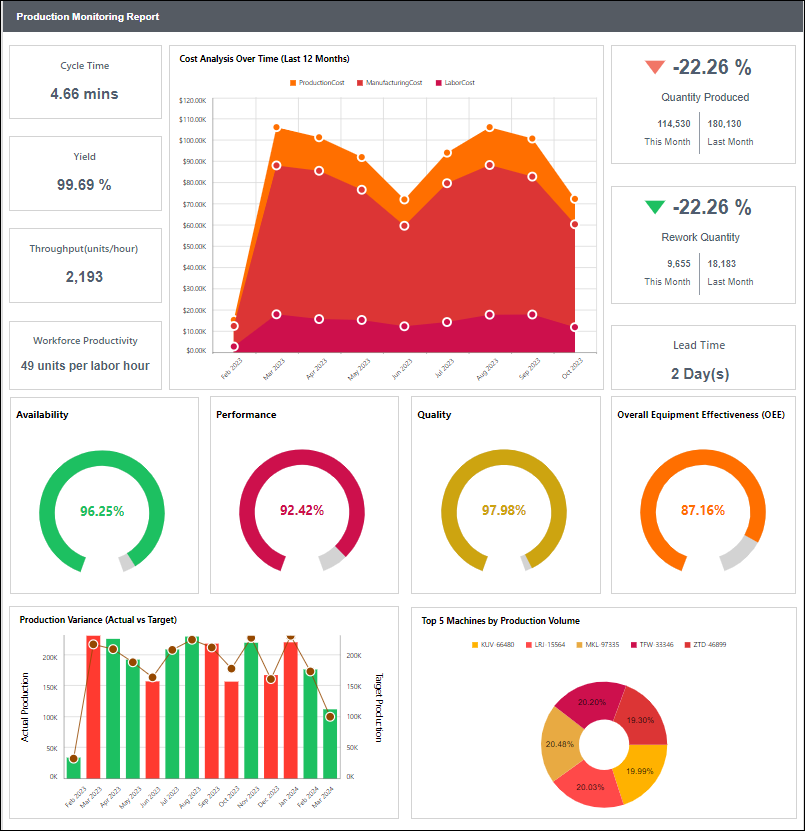The width and height of the screenshot is (805, 831).
Task: Click the 114,530 quantity produced figure
Action: pyautogui.click(x=674, y=123)
